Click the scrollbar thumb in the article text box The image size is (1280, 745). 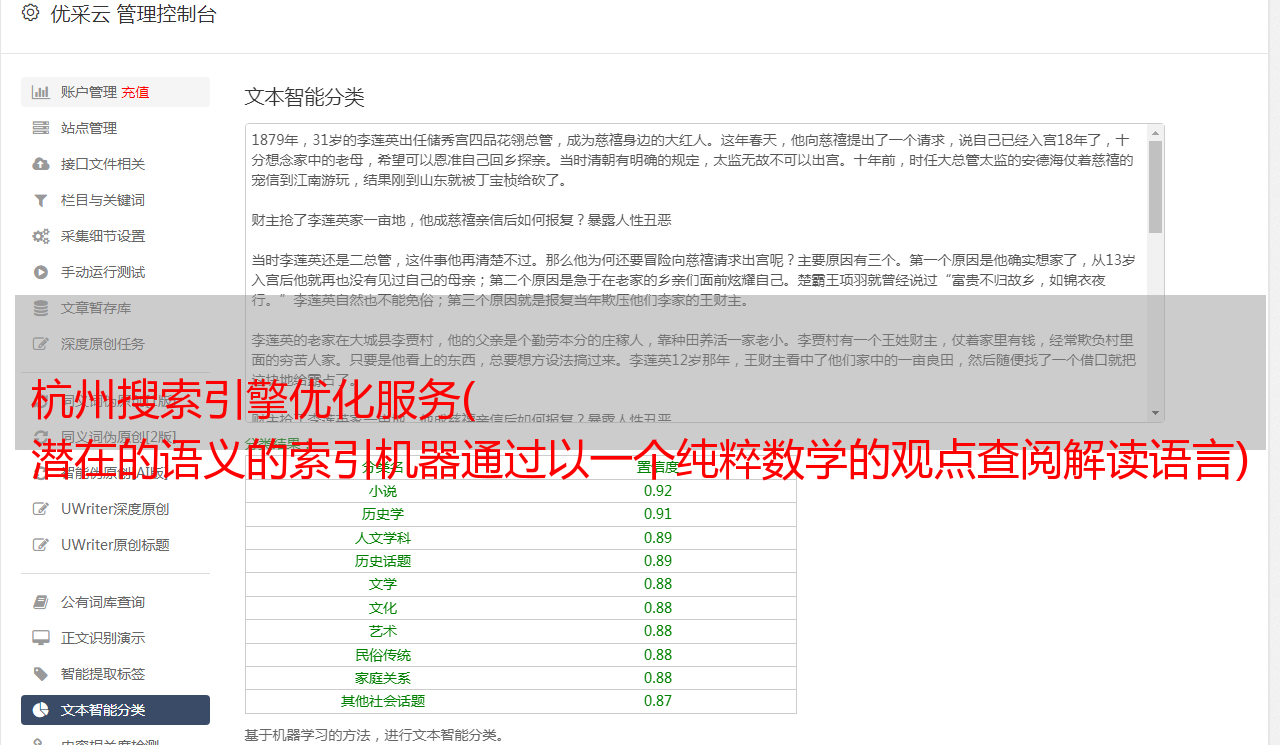1155,187
